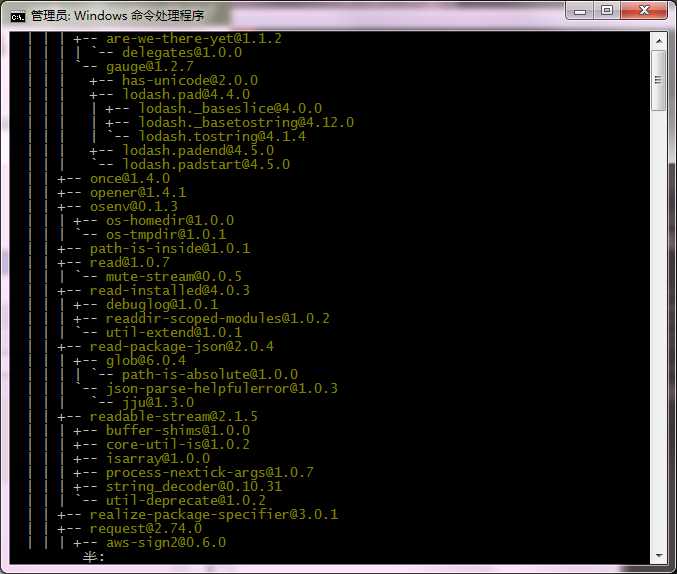Click os-homedir@1.0.0 text
This screenshot has width=677, height=574.
click(170, 221)
